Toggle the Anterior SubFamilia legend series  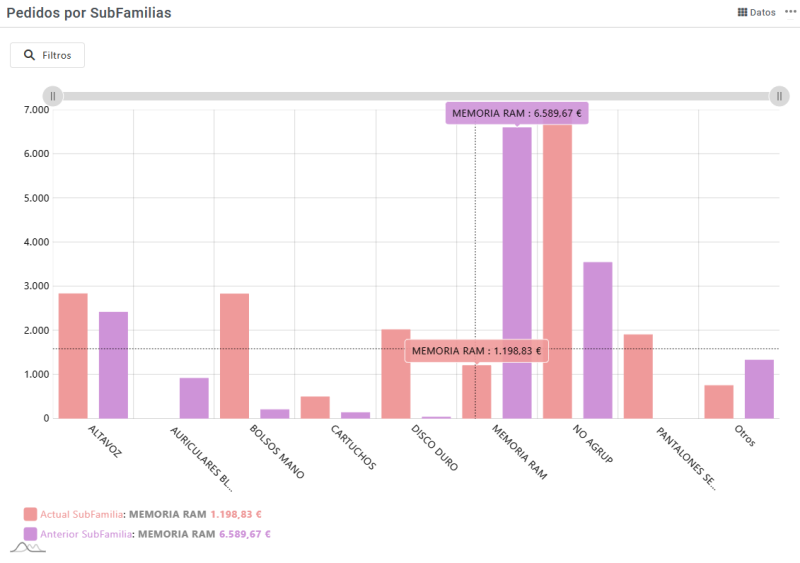(30, 534)
